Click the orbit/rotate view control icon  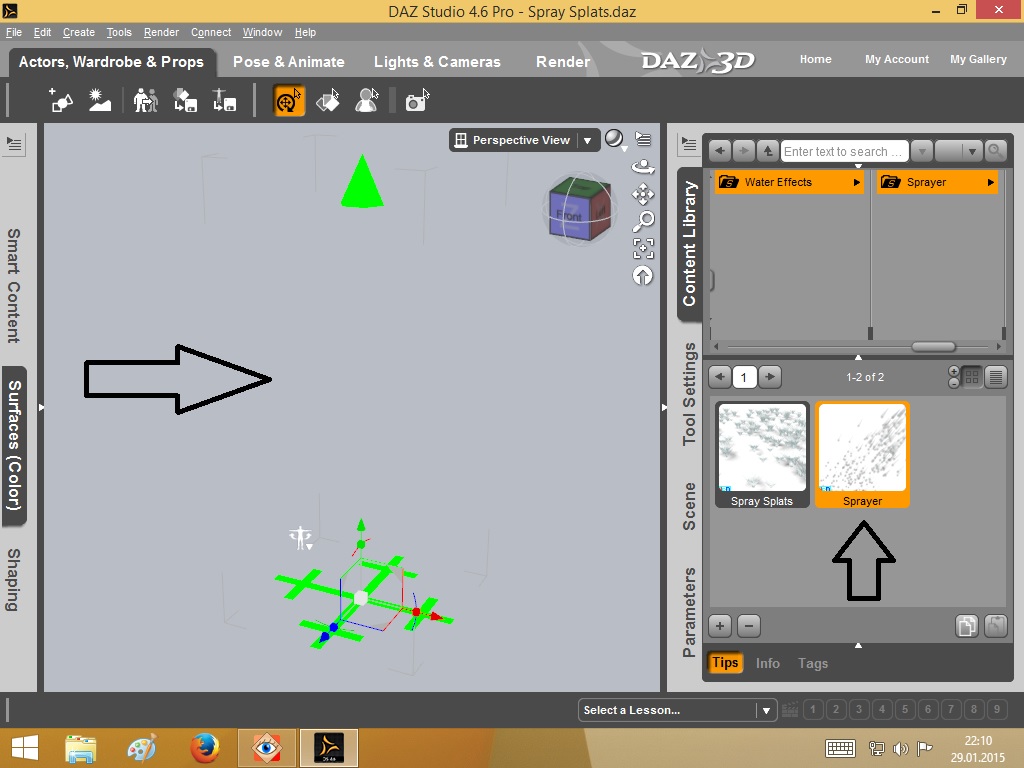[x=643, y=167]
